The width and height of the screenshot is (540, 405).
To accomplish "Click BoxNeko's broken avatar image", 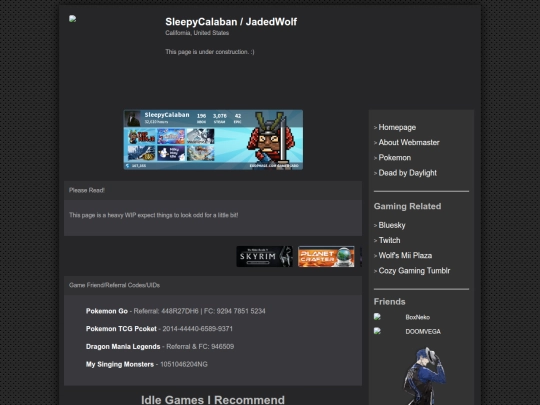I will click(377, 317).
